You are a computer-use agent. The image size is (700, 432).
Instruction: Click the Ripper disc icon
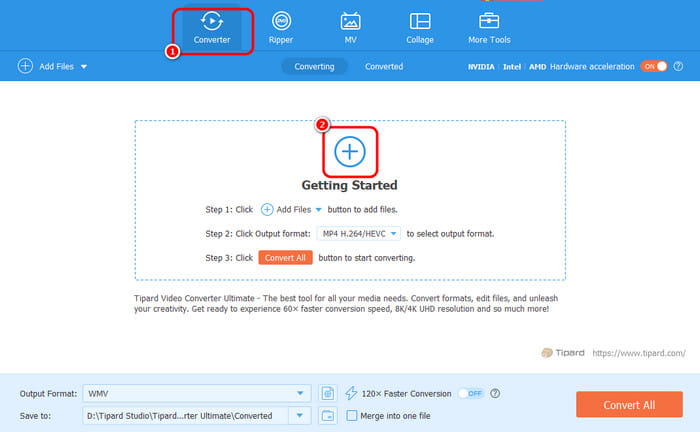(x=281, y=21)
